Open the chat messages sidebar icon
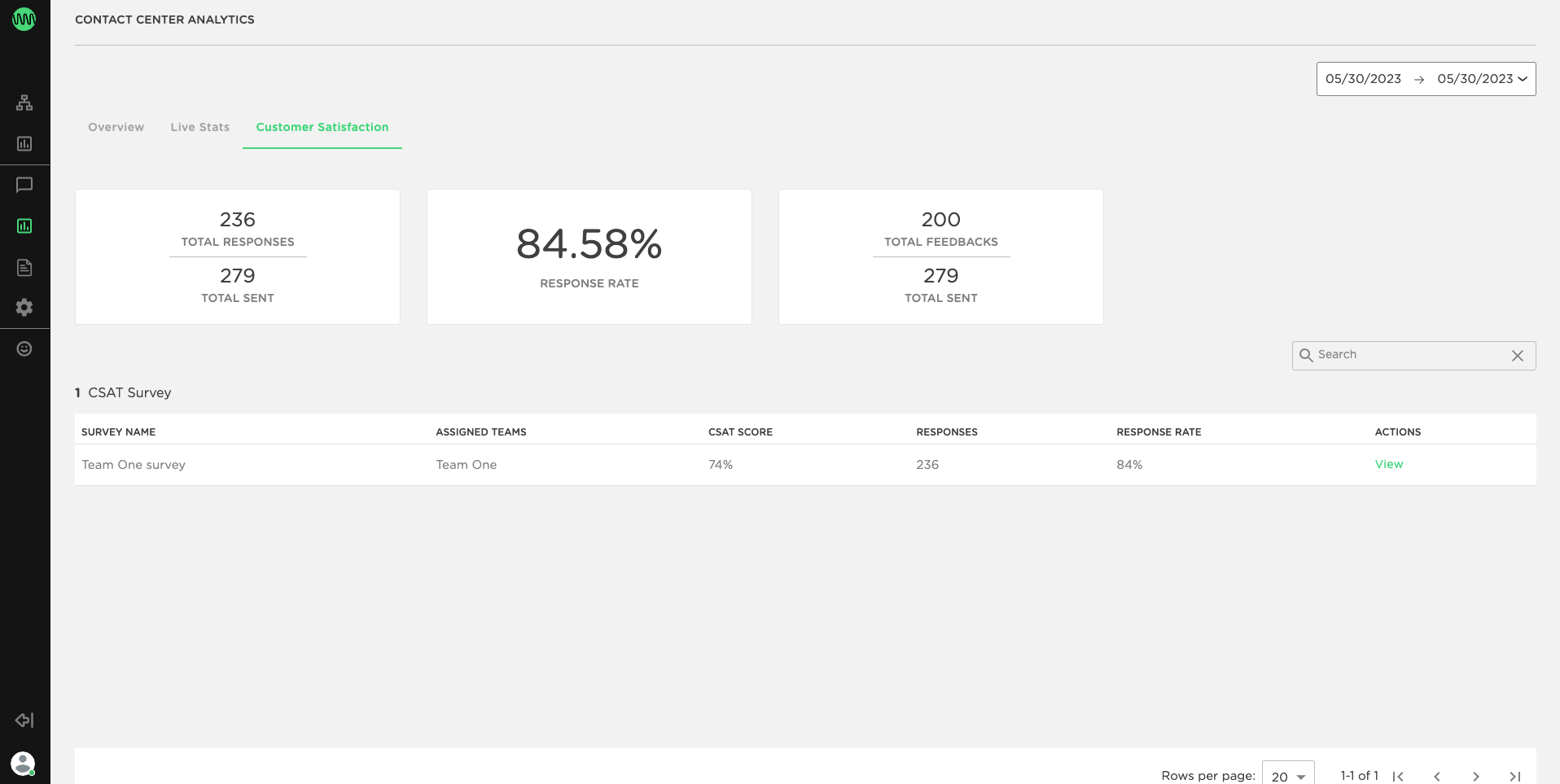The image size is (1560, 784). coord(24,185)
